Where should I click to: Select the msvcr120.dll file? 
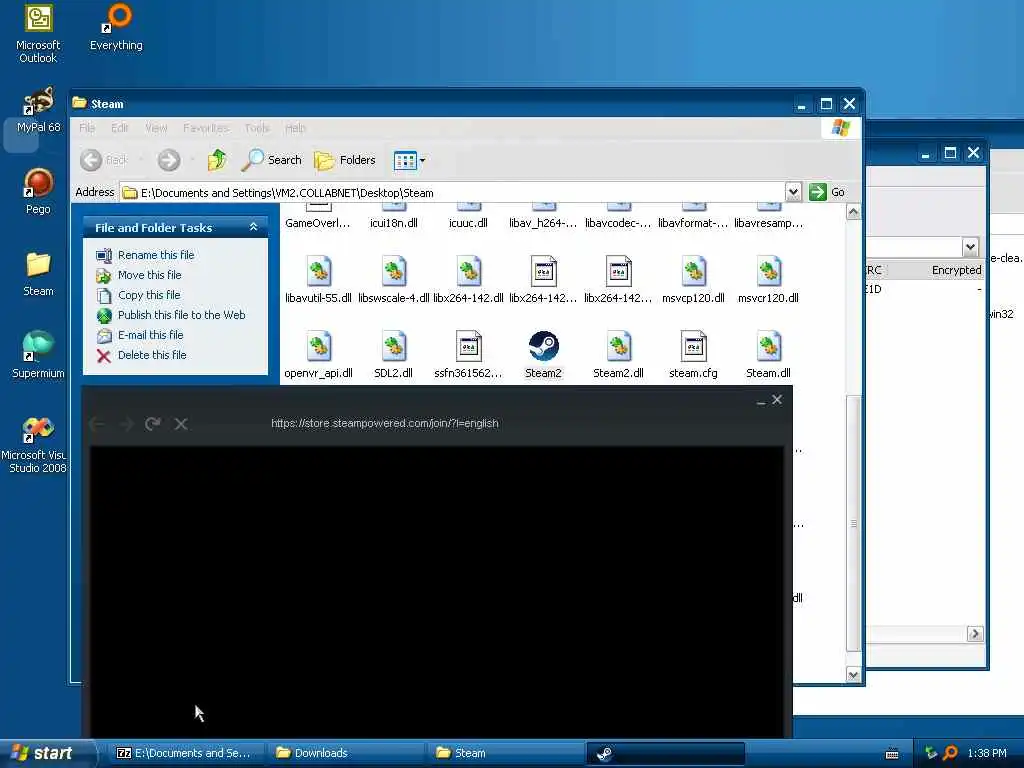coord(768,280)
